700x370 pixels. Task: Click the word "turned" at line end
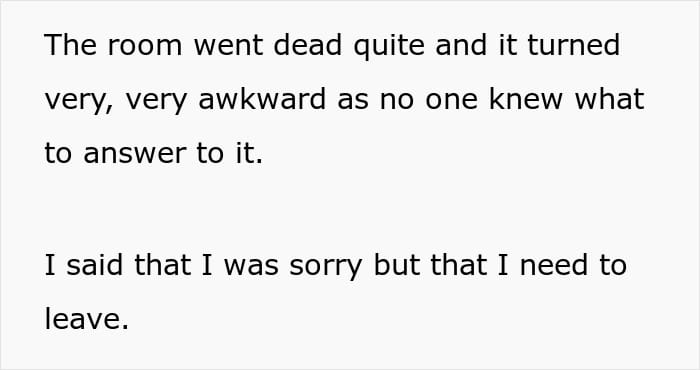574,45
